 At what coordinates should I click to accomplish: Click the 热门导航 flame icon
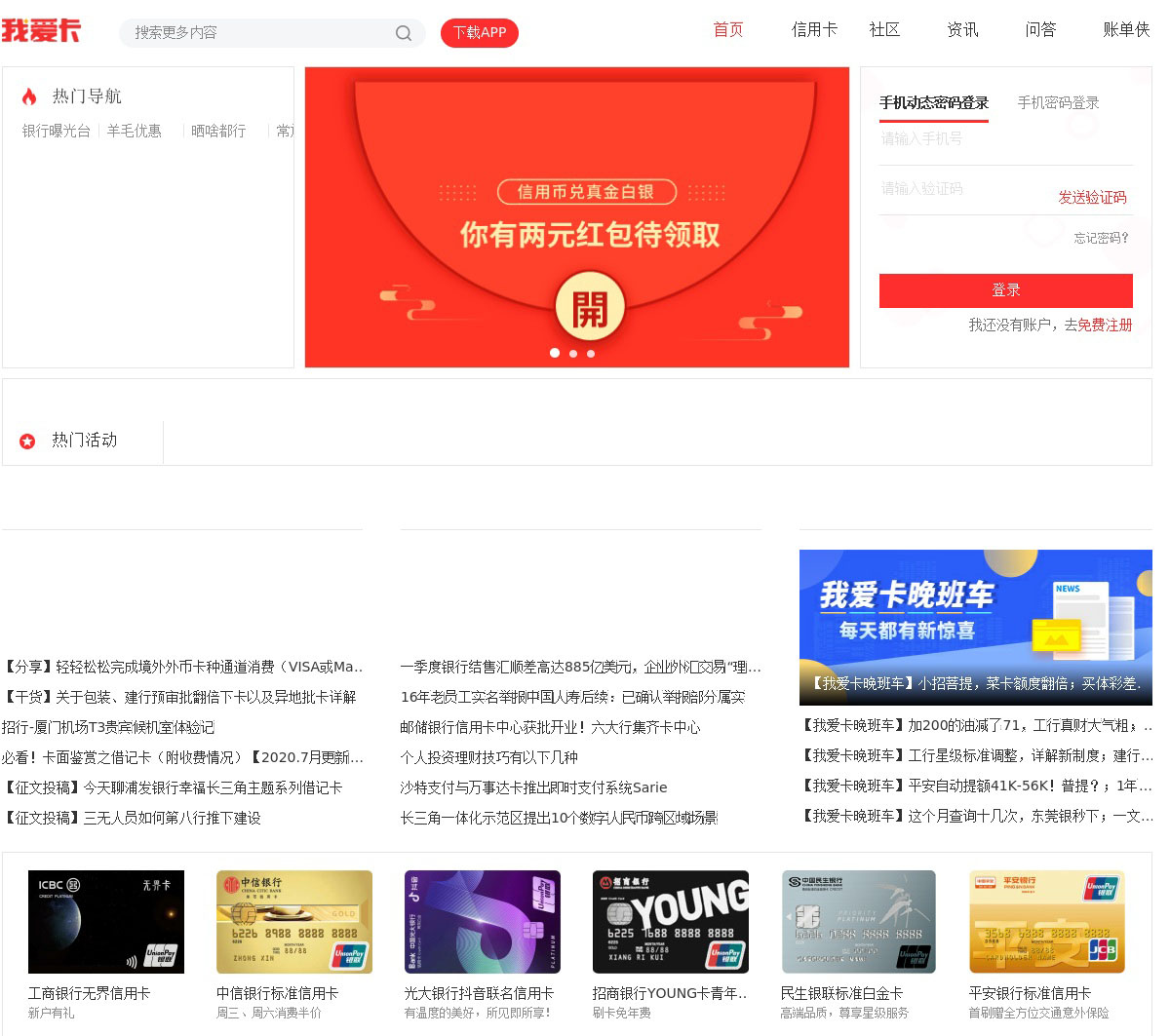29,96
